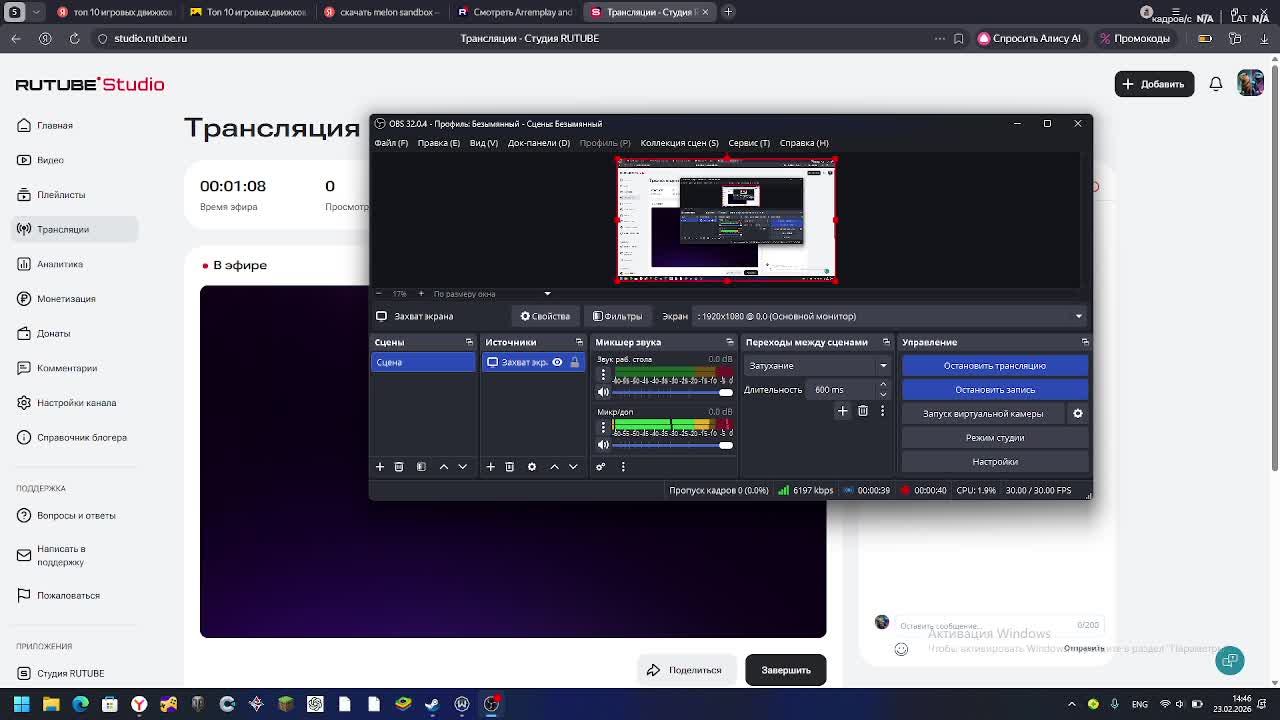1280x720 pixels.
Task: Open the help chat widget button
Action: point(1230,660)
